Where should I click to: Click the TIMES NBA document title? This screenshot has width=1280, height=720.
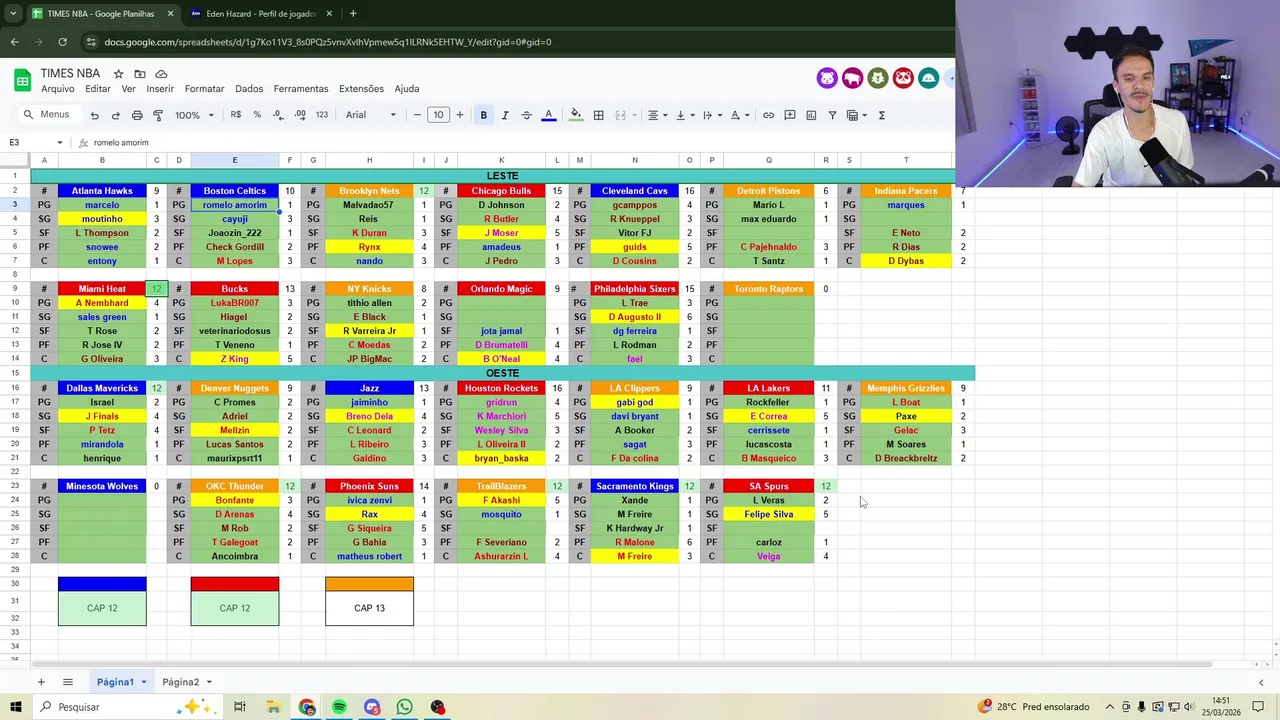pos(70,74)
